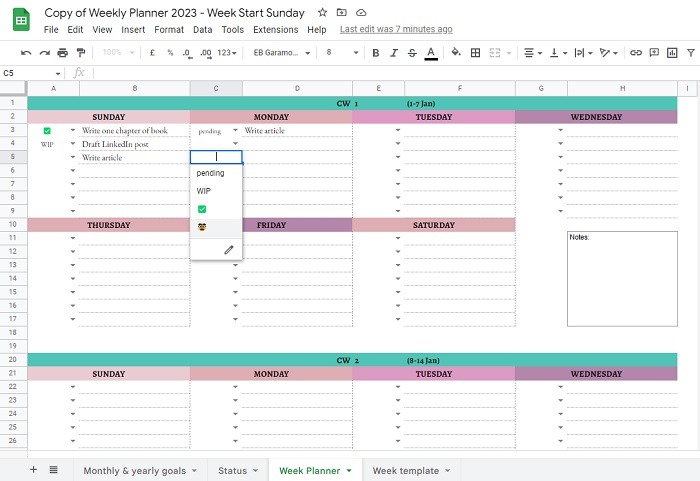This screenshot has width=700, height=481.
Task: Open the Borders tool
Action: (x=475, y=53)
